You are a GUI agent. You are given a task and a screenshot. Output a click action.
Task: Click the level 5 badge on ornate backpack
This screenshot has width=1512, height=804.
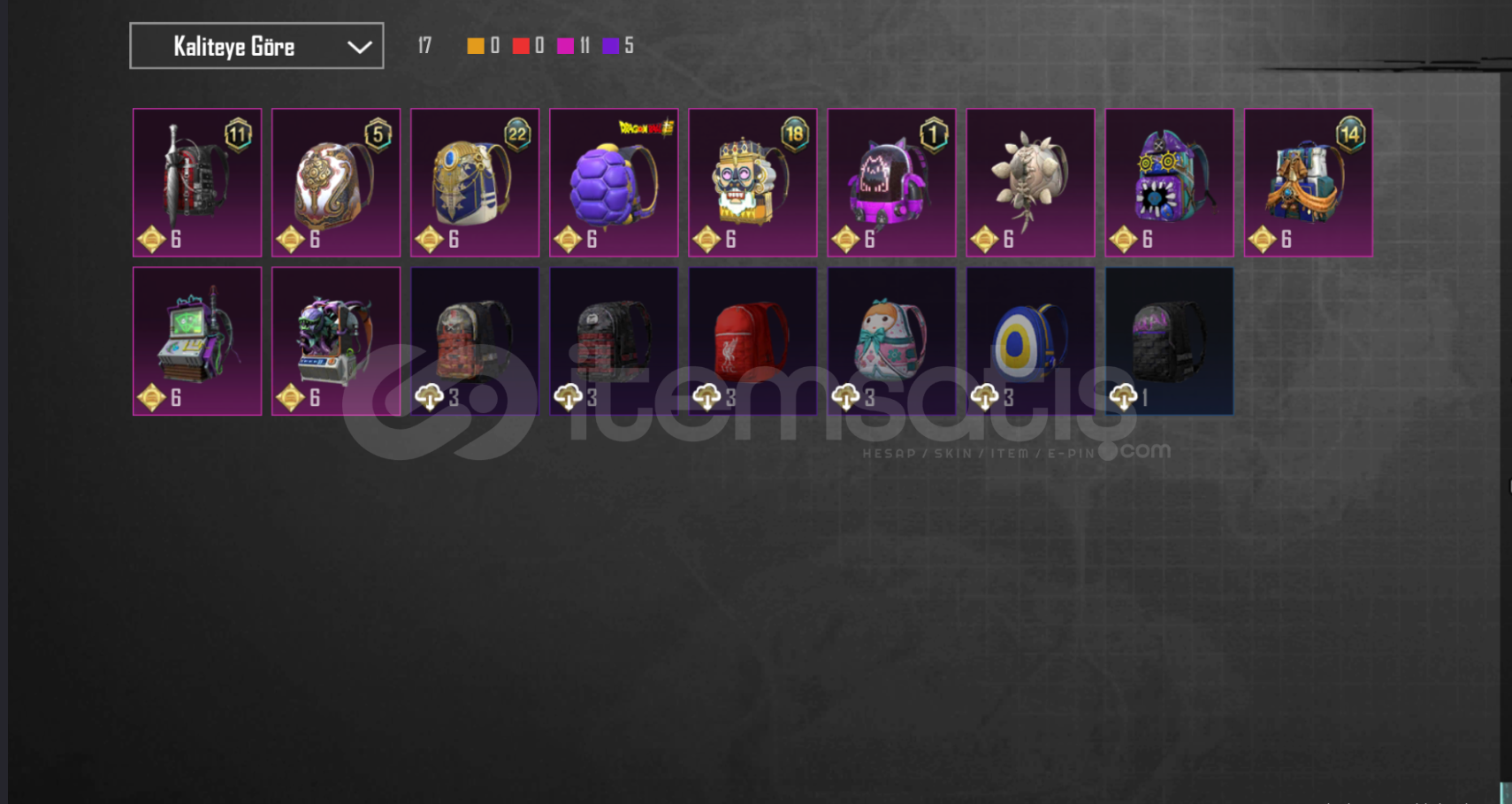(x=378, y=134)
